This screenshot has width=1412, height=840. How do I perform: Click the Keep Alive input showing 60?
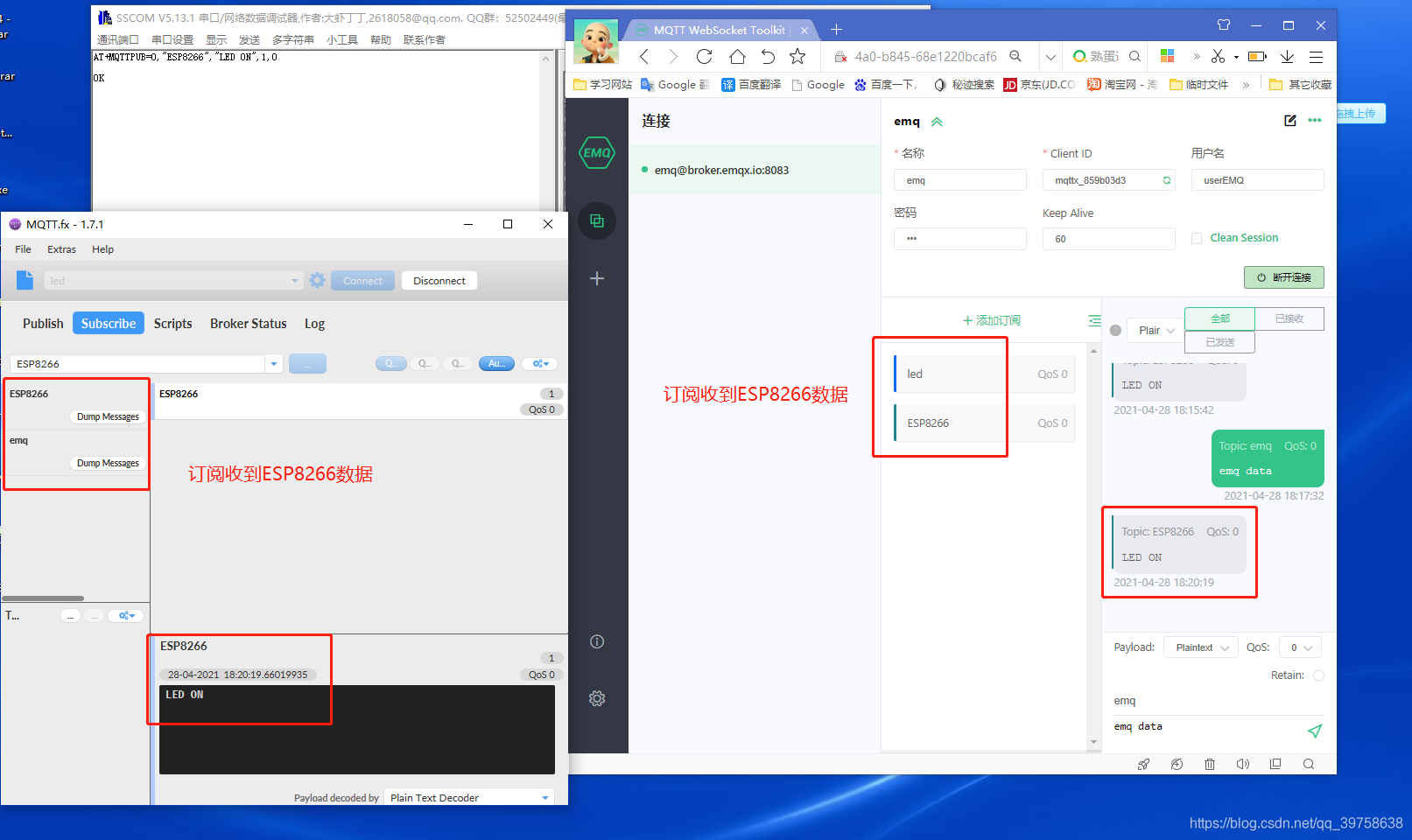click(1108, 238)
